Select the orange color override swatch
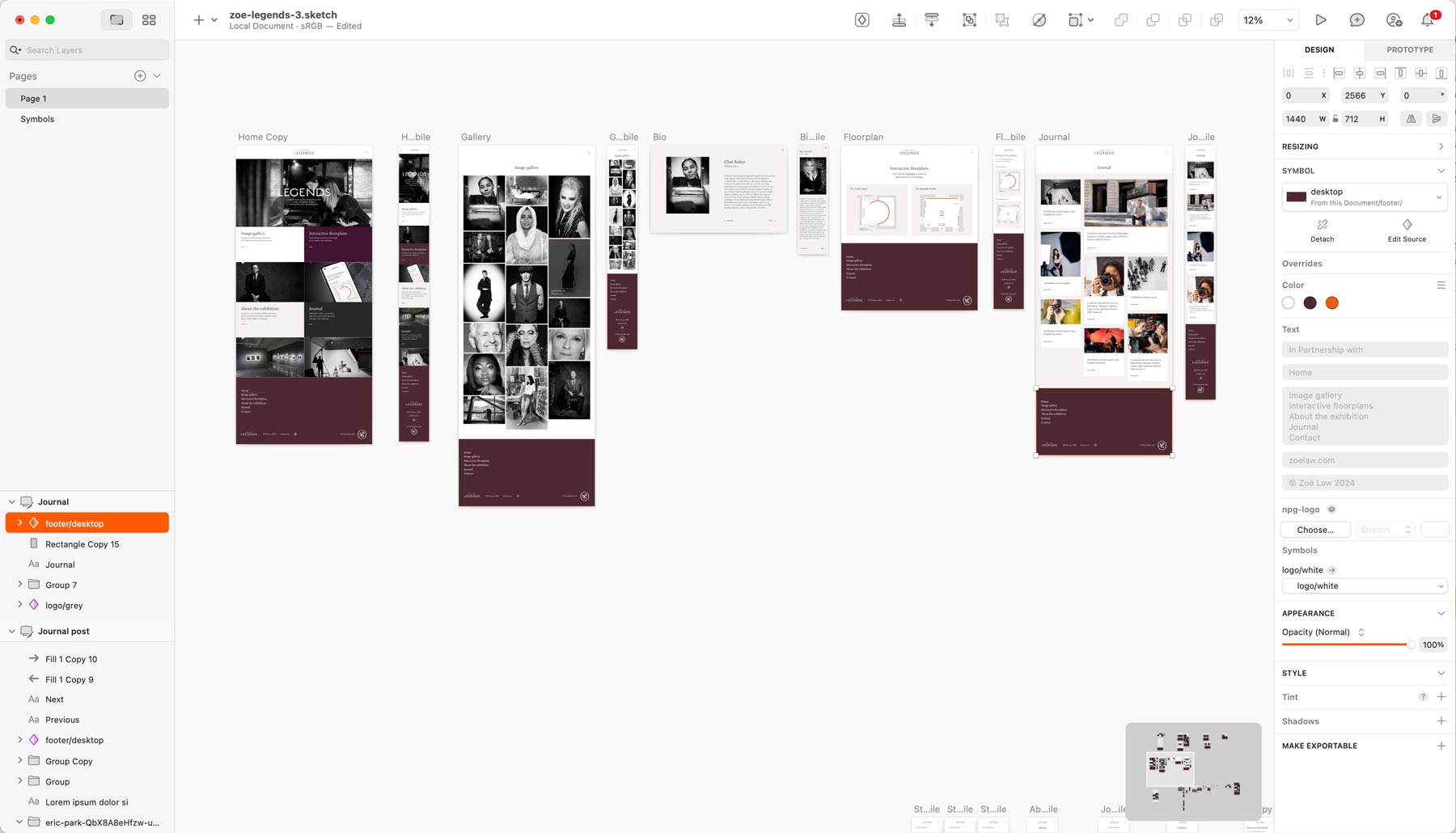The height and width of the screenshot is (833, 1456). 1332,303
